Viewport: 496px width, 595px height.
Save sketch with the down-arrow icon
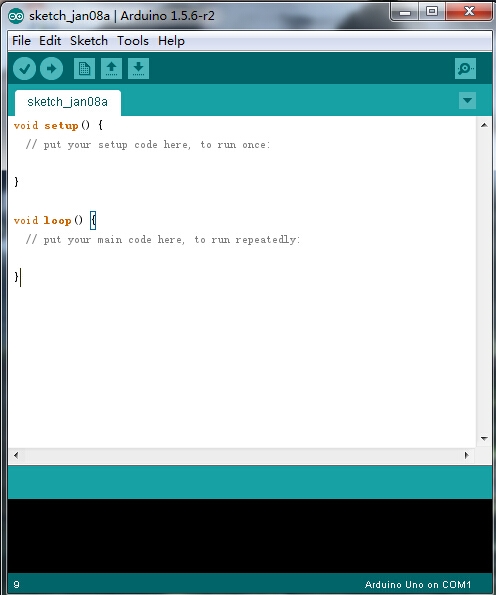click(139, 69)
